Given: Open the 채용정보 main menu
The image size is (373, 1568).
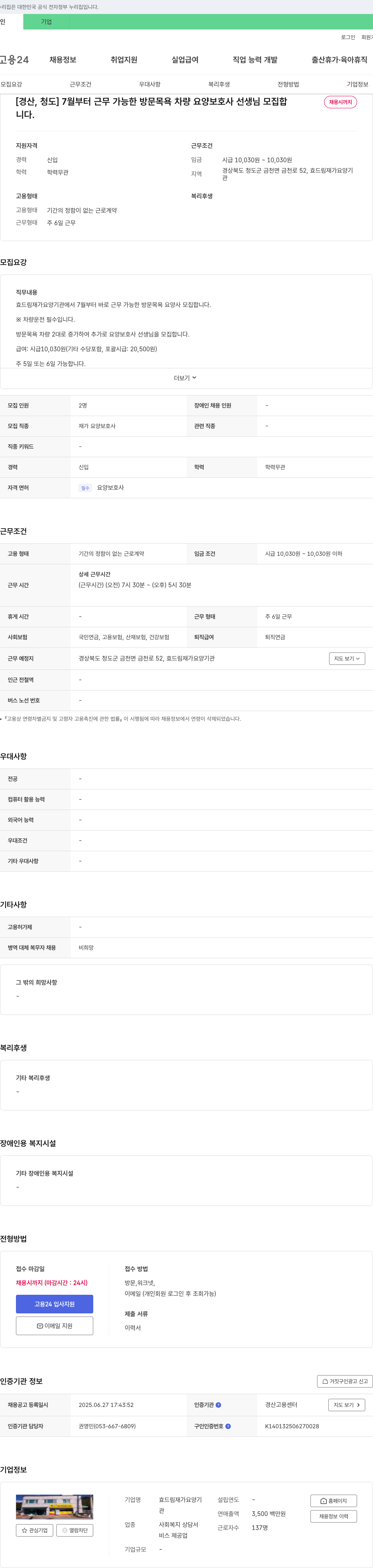Looking at the screenshot, I should tap(63, 60).
